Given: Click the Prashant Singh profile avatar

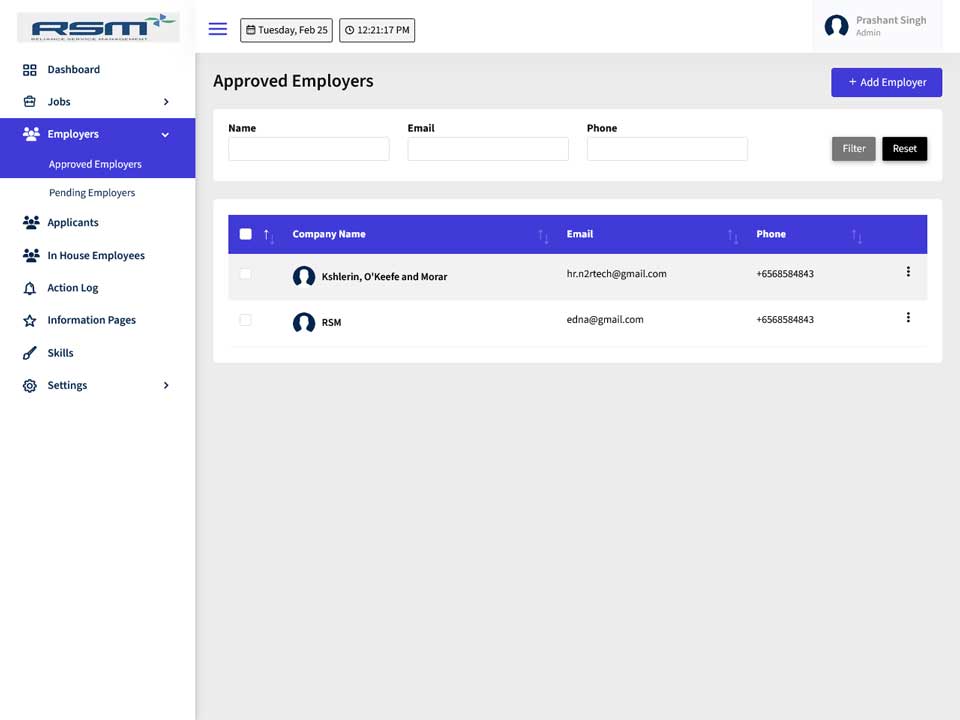Looking at the screenshot, I should 836,26.
